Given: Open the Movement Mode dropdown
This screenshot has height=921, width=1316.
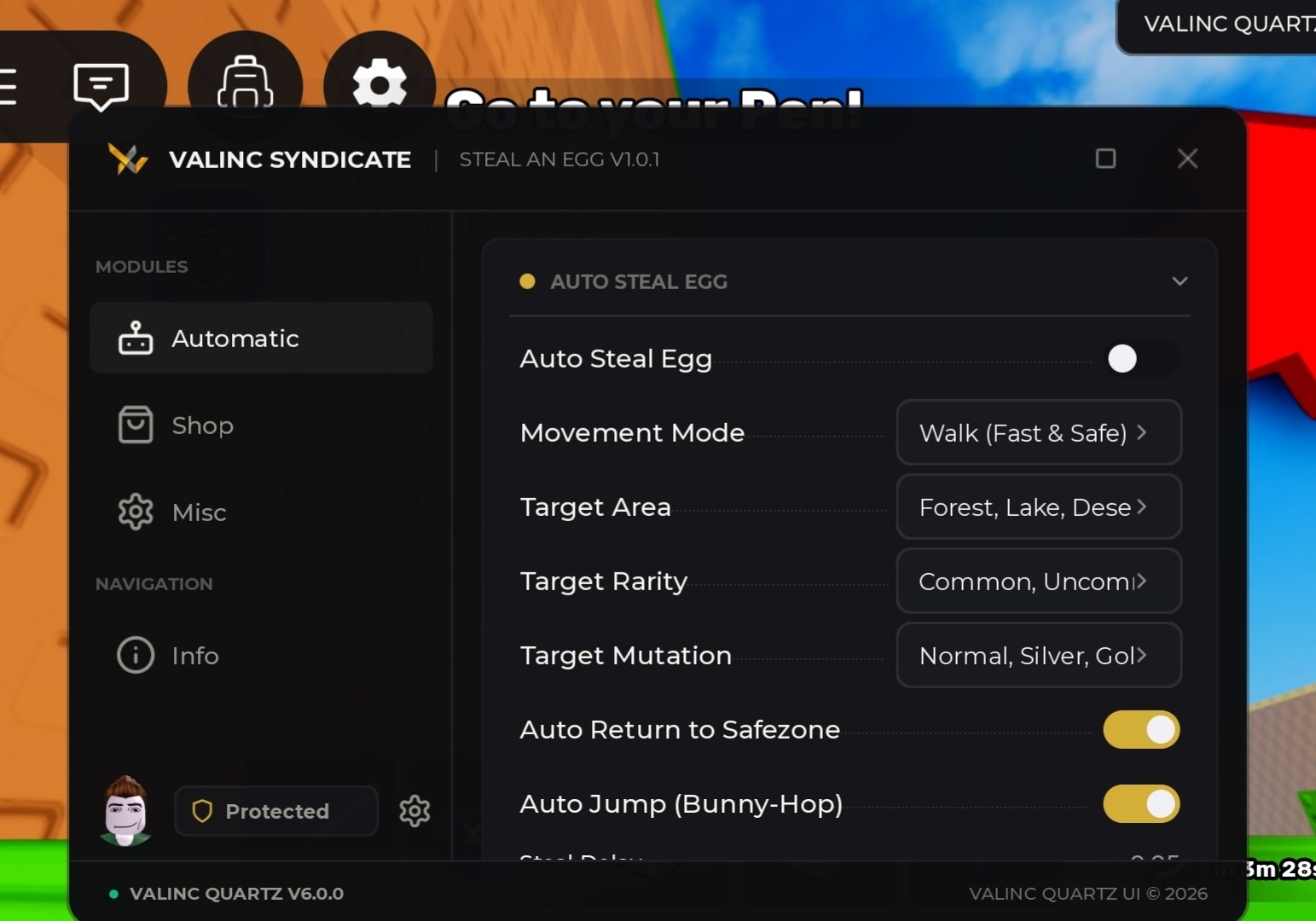Looking at the screenshot, I should click(1039, 432).
